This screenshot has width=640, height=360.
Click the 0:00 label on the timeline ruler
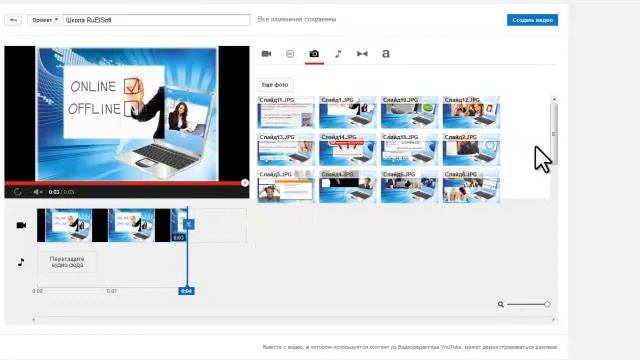[38, 291]
